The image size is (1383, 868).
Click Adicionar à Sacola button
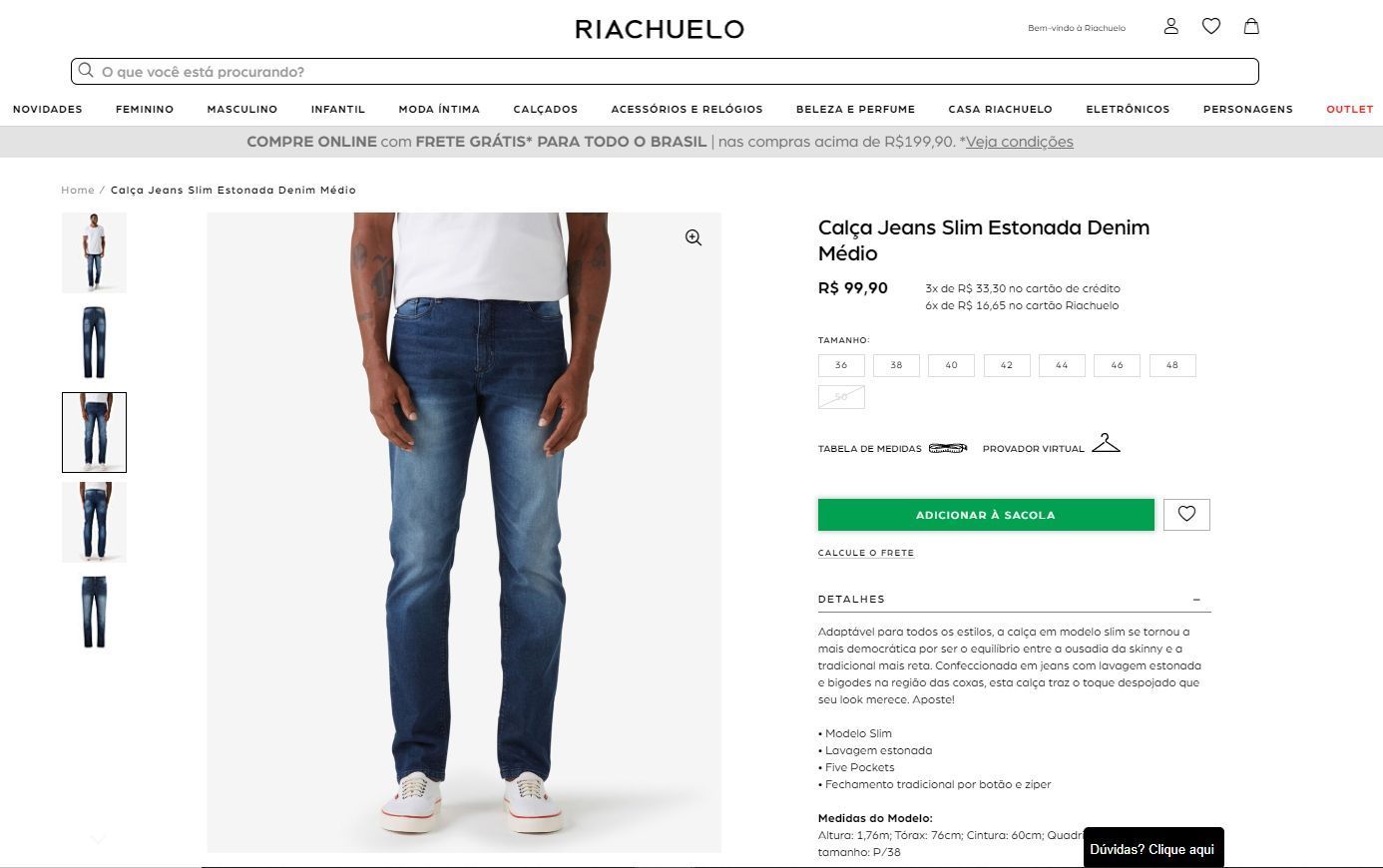[x=986, y=515]
